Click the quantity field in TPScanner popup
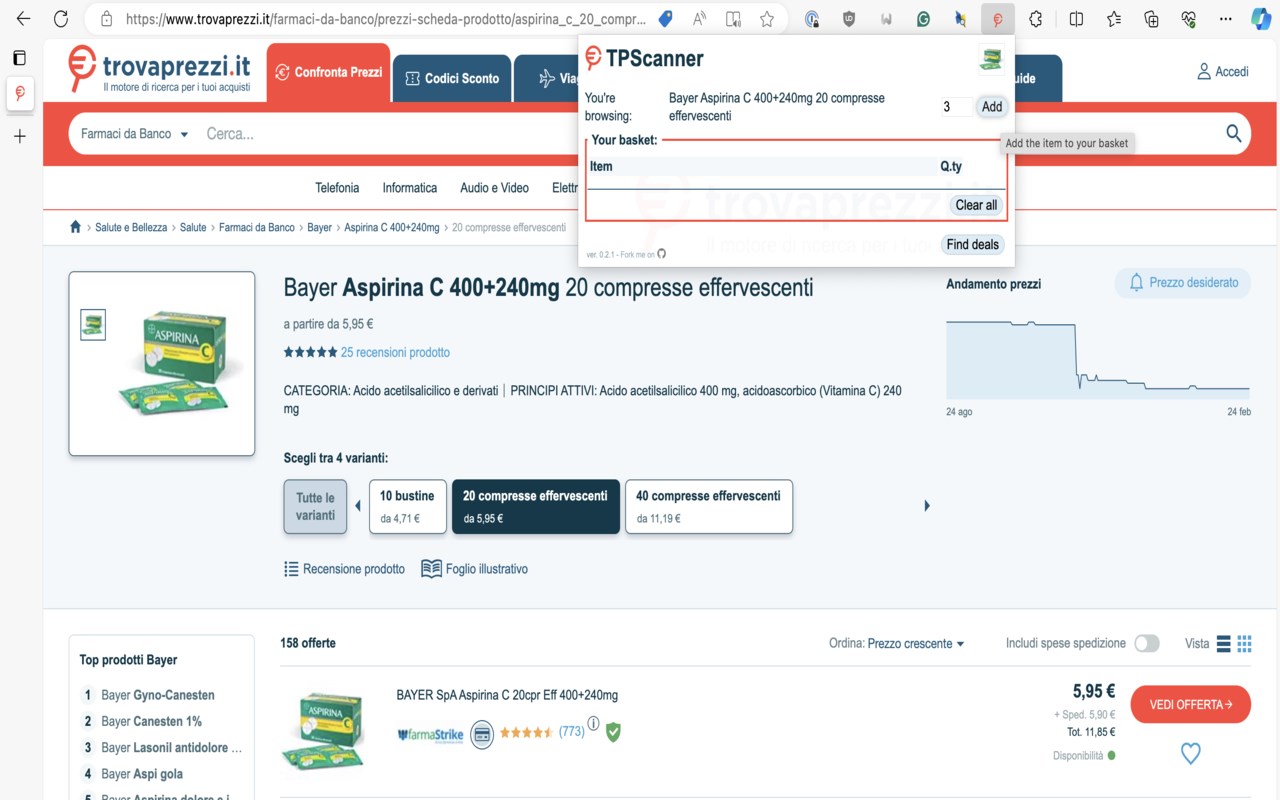 [x=956, y=107]
